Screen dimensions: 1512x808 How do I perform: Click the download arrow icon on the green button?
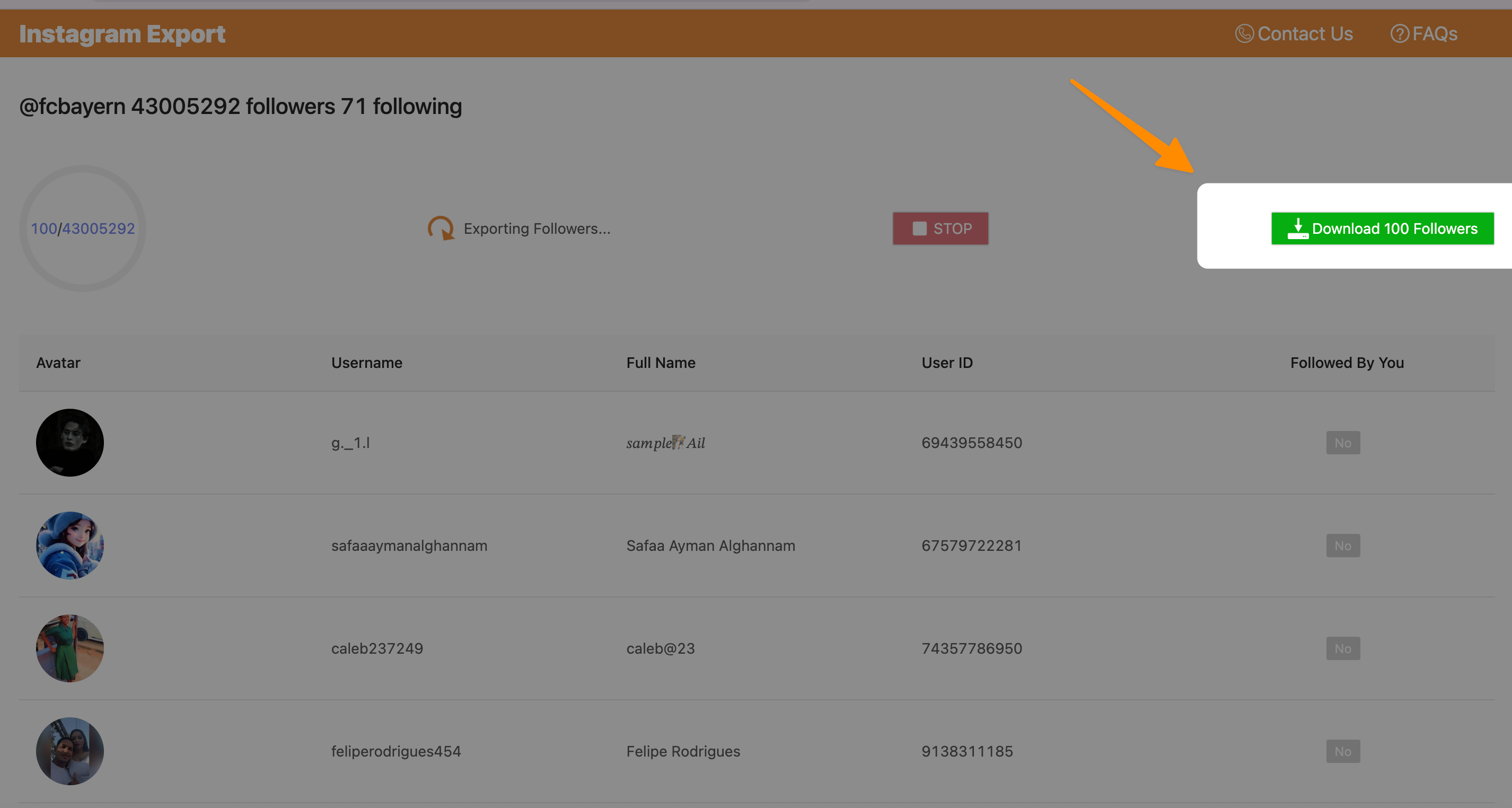(x=1298, y=229)
